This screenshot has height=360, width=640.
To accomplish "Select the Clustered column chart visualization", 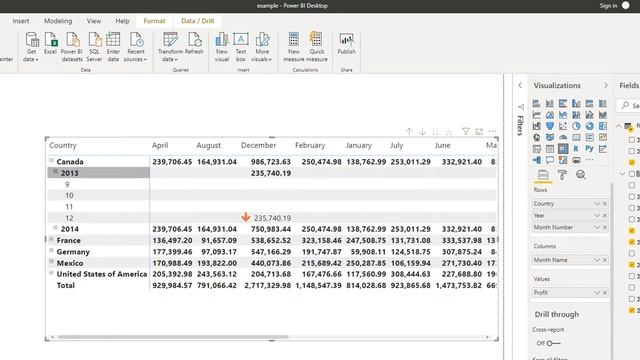I will click(x=576, y=104).
